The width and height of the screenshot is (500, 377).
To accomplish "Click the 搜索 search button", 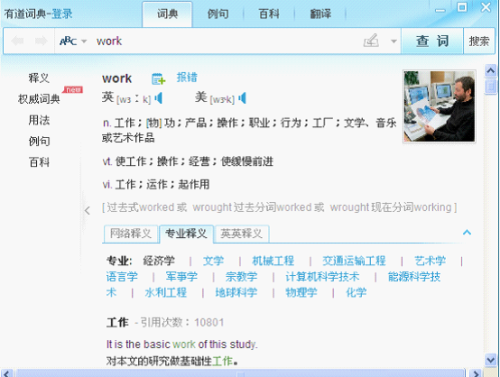I will pos(479,41).
